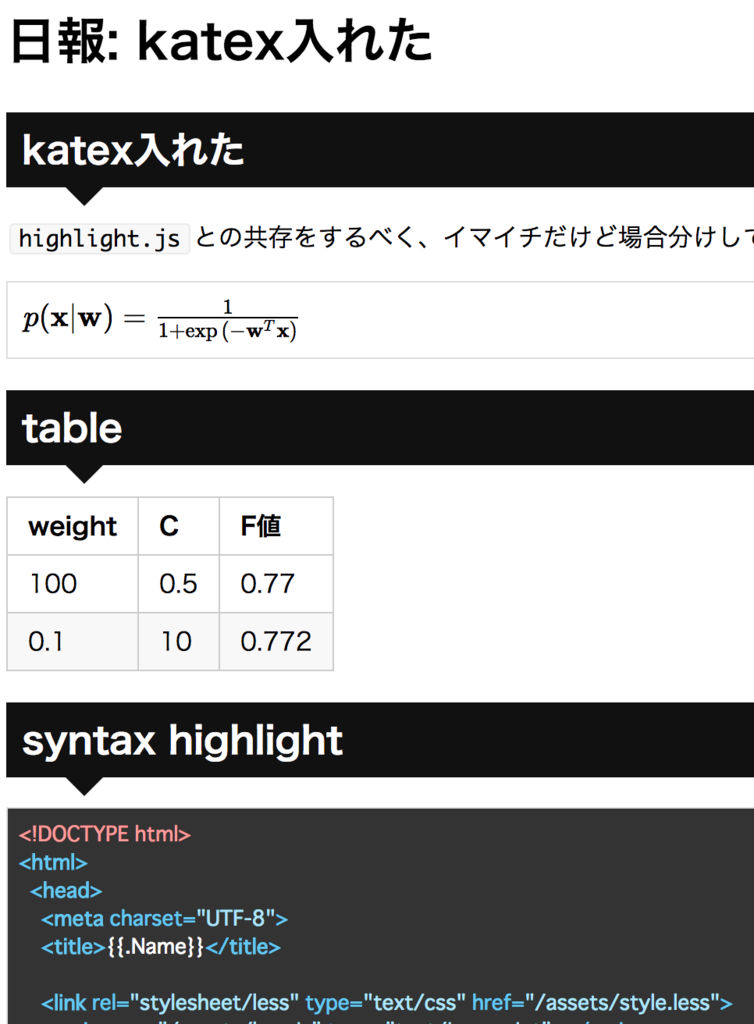Select table cell '0.1'
The height and width of the screenshot is (1024, 754).
pyautogui.click(x=72, y=641)
